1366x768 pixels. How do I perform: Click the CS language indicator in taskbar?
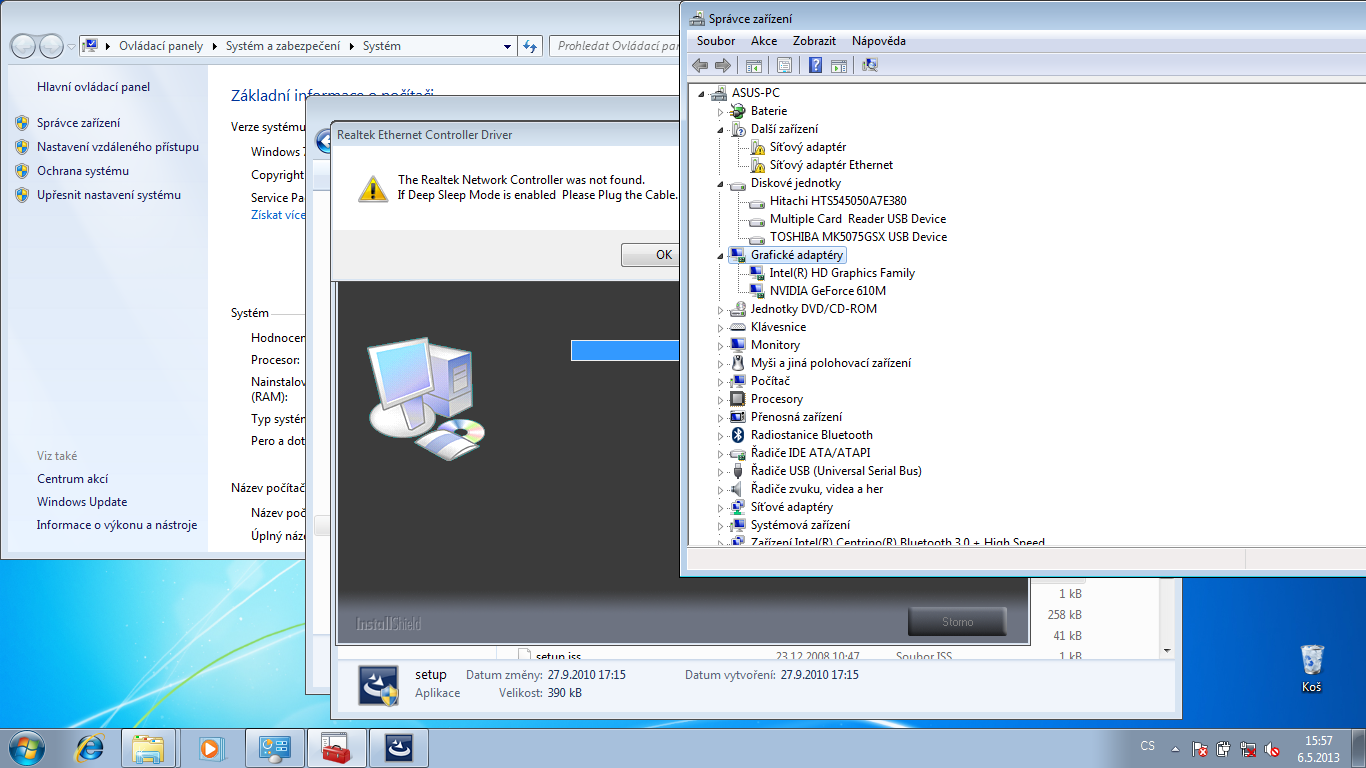coord(1148,746)
